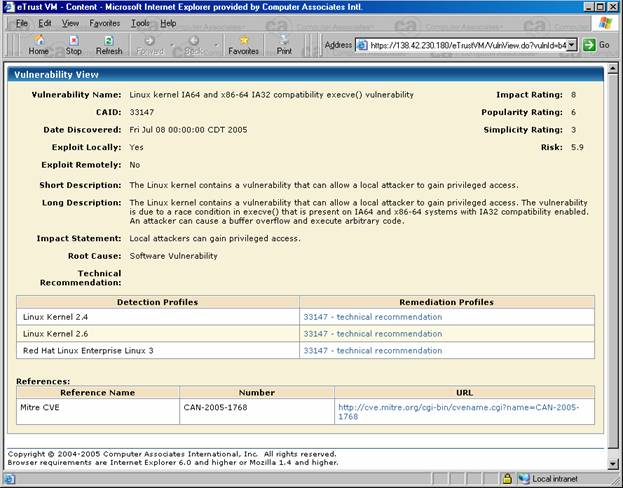Open Linux Kernel 2.6 technical recommendation link
This screenshot has height=488, width=623.
[x=372, y=334]
